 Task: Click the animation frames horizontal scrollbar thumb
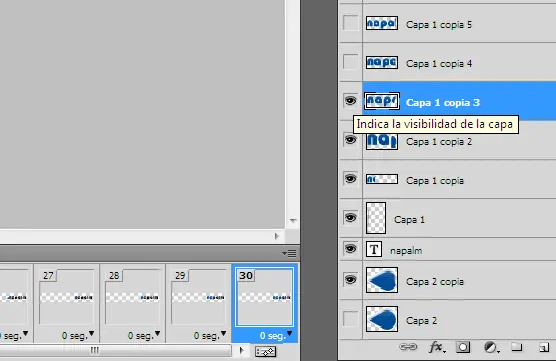[x=94, y=350]
